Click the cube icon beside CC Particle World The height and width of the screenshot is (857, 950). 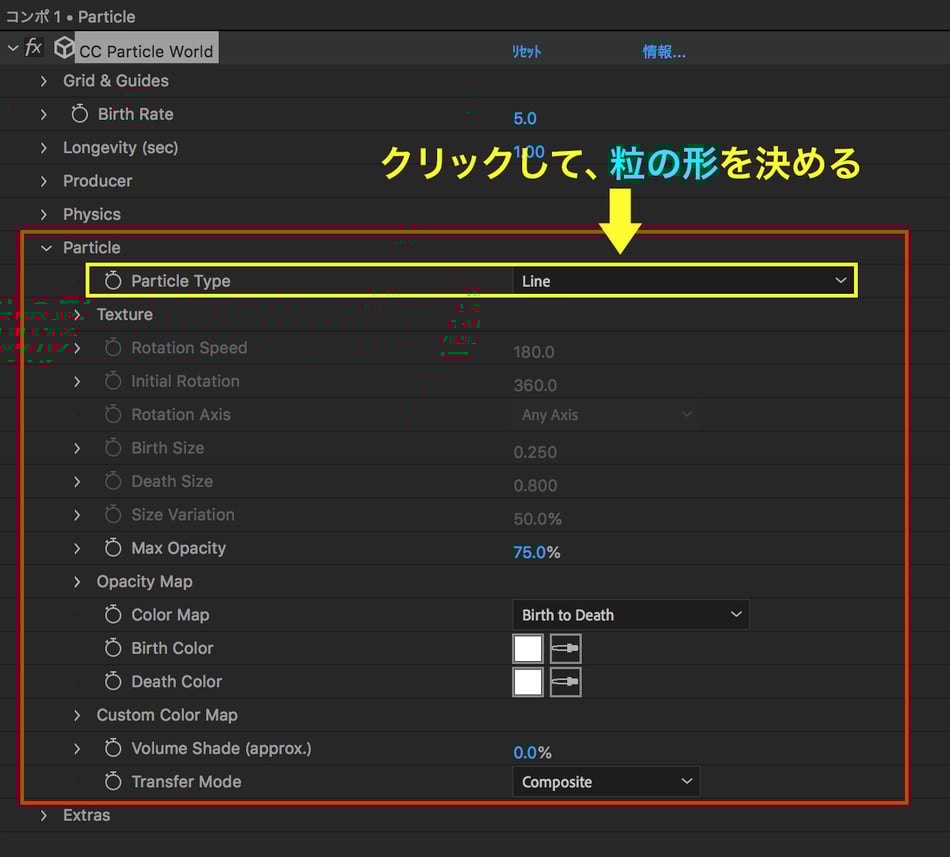point(64,48)
